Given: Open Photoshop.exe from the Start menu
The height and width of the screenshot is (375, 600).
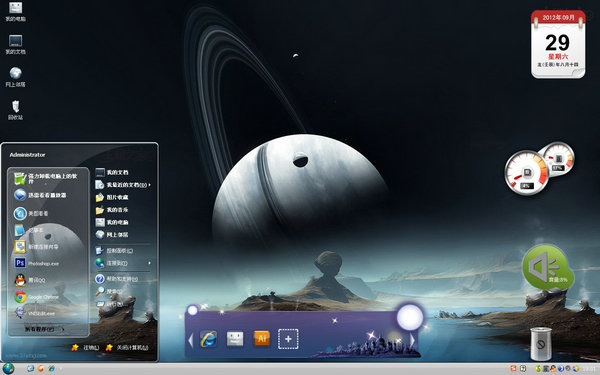Looking at the screenshot, I should click(37, 263).
